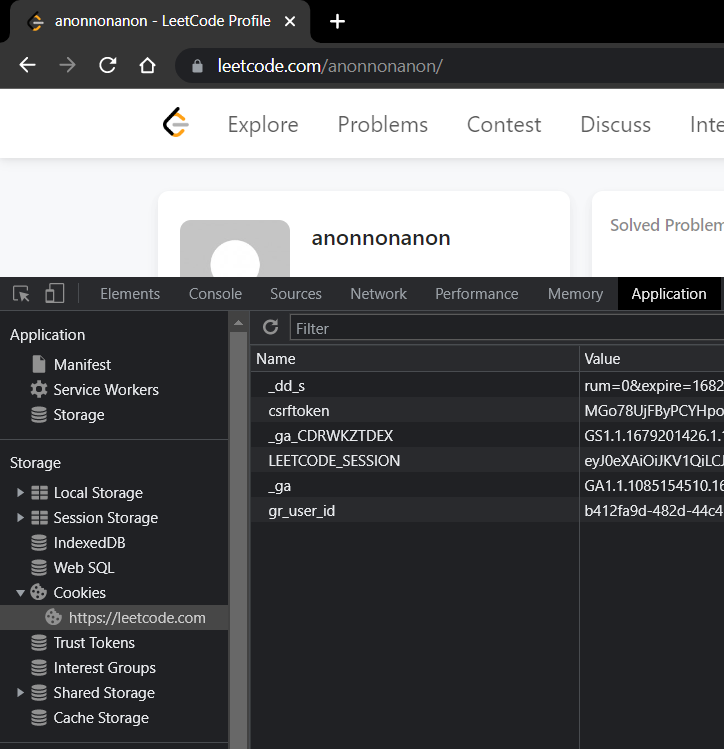Click the browser back arrow
This screenshot has width=724, height=749.
pyautogui.click(x=27, y=65)
